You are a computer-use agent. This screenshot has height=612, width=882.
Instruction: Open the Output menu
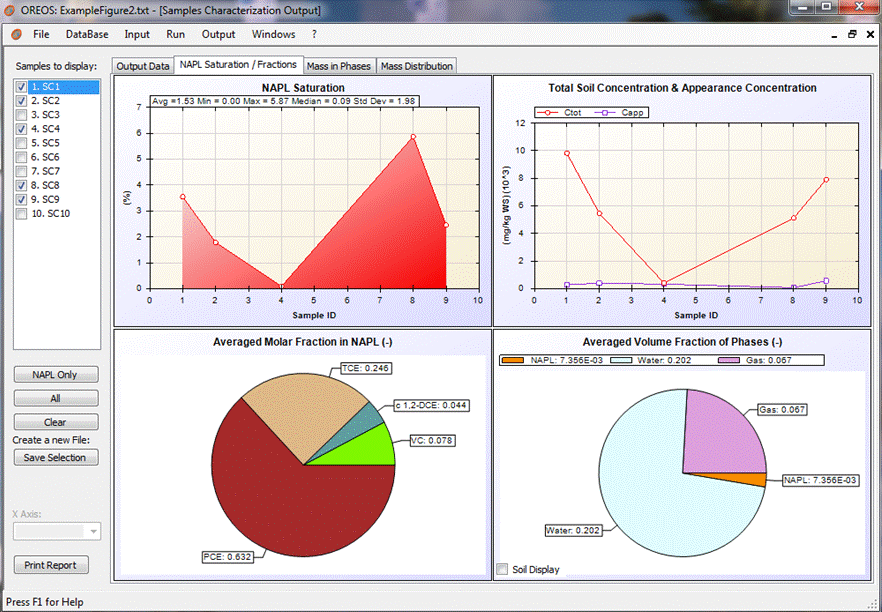[x=218, y=34]
